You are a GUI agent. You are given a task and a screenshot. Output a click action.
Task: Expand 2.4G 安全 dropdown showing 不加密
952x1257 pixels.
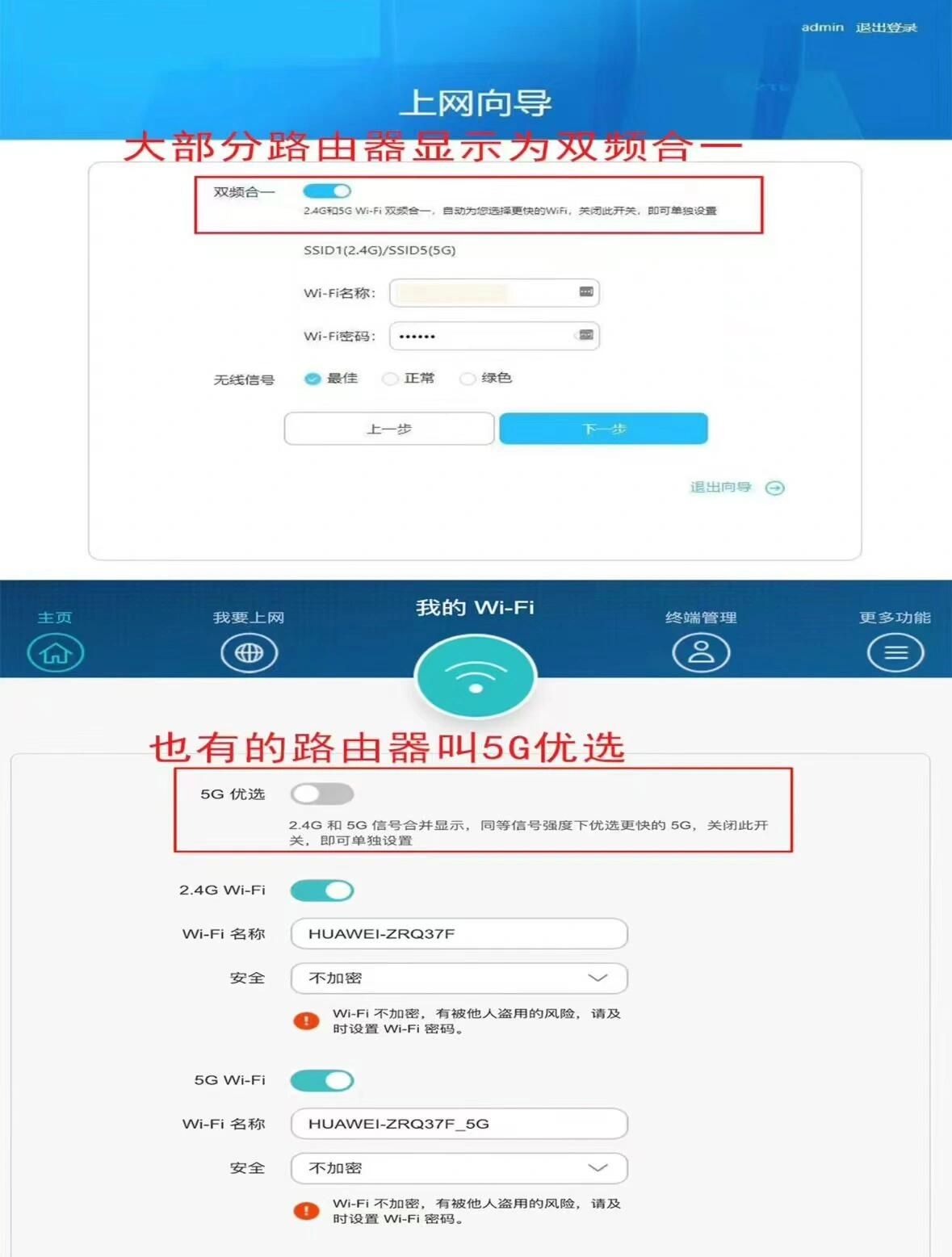pos(459,978)
